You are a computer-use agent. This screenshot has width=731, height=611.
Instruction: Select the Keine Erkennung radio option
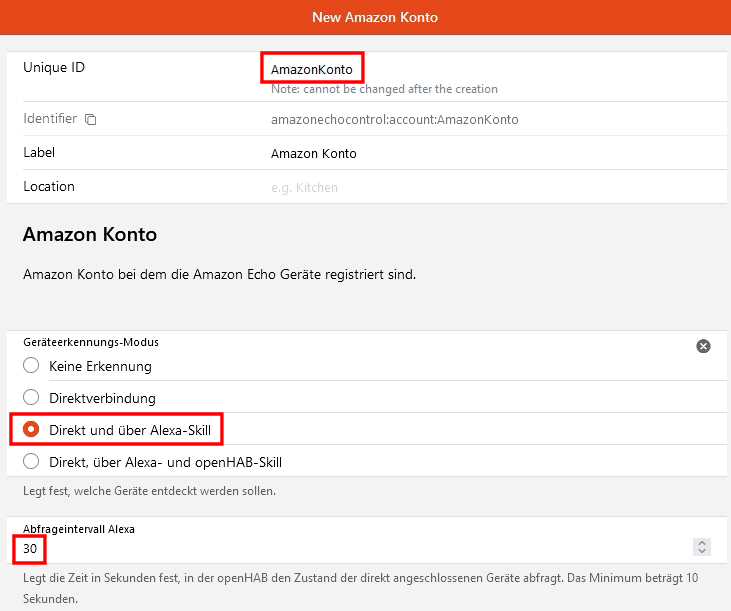(x=31, y=365)
